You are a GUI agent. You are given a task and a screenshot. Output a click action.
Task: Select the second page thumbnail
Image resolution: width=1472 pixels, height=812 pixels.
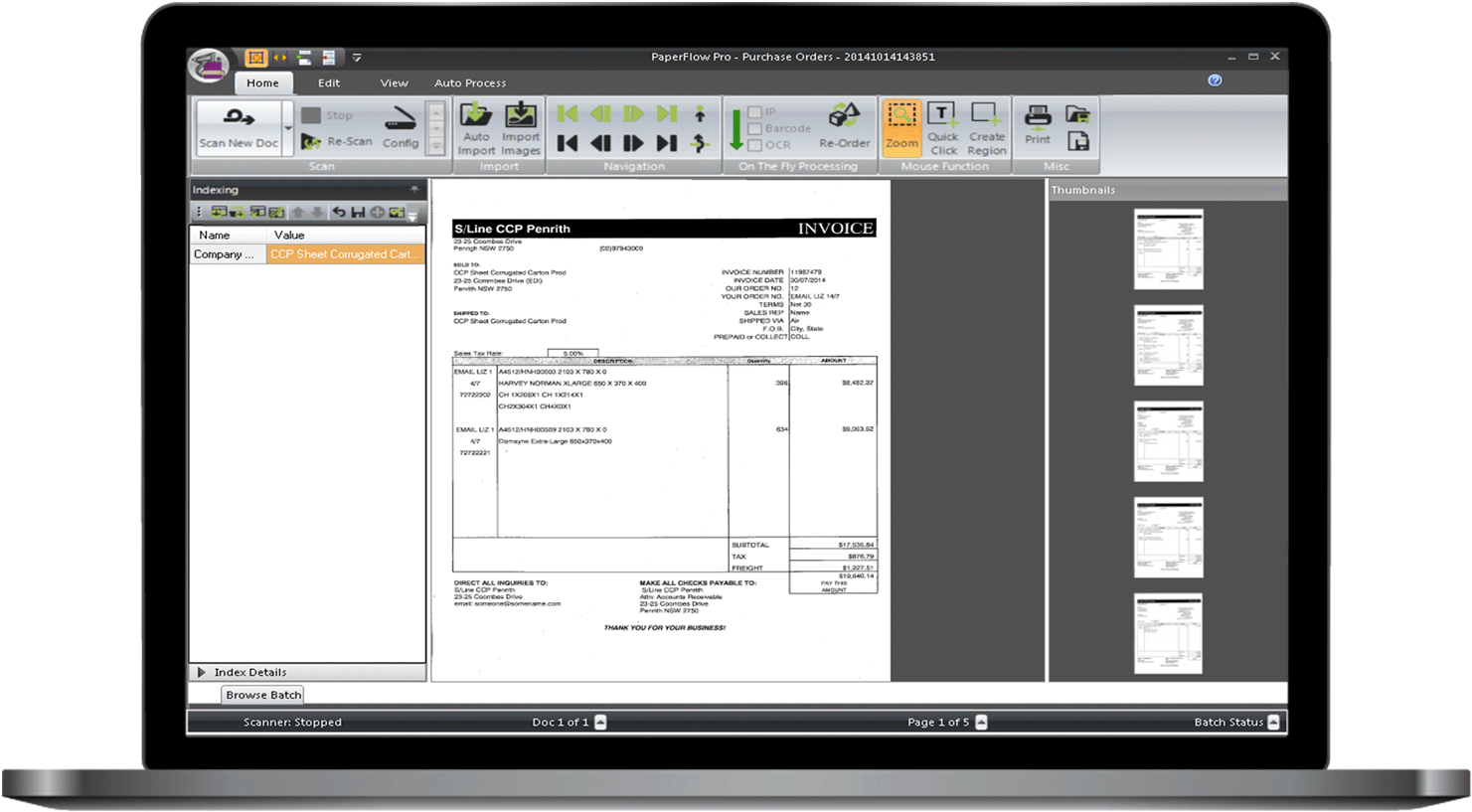1169,345
